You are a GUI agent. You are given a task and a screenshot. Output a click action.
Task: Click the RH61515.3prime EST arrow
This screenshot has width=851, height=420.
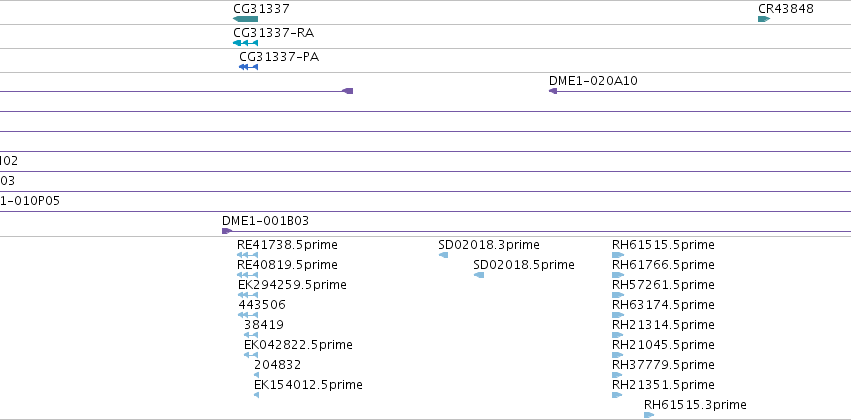click(x=649, y=415)
